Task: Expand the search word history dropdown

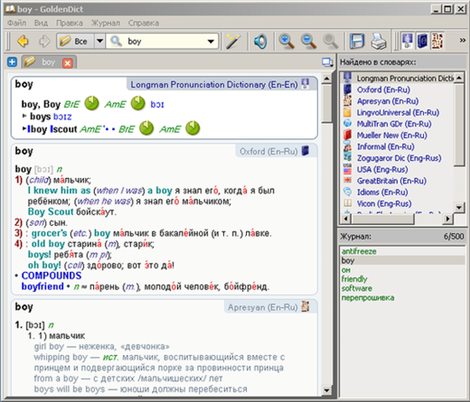Action: coord(211,41)
